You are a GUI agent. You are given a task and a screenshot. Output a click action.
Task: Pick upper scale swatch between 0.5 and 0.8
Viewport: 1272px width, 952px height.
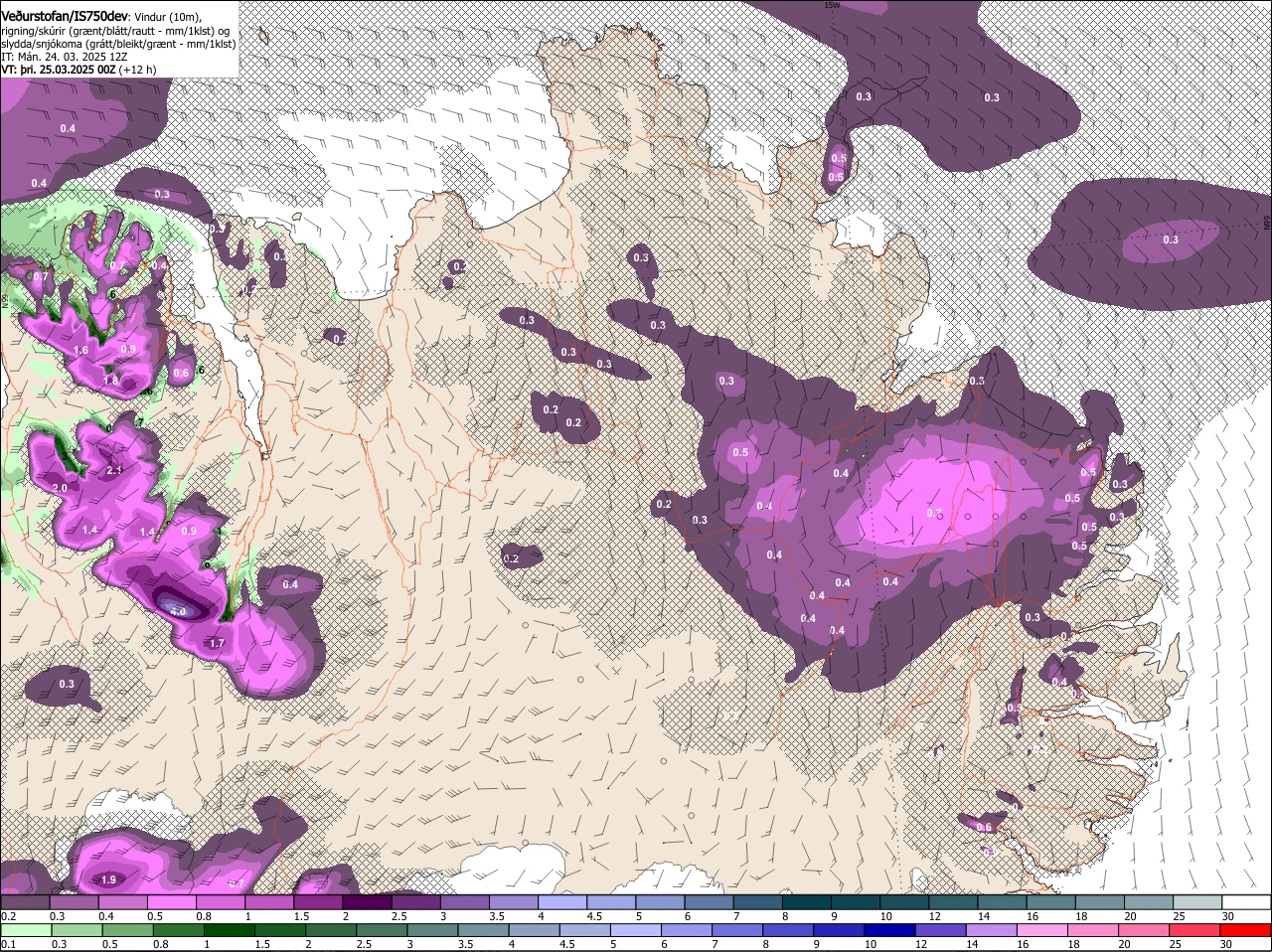[173, 900]
